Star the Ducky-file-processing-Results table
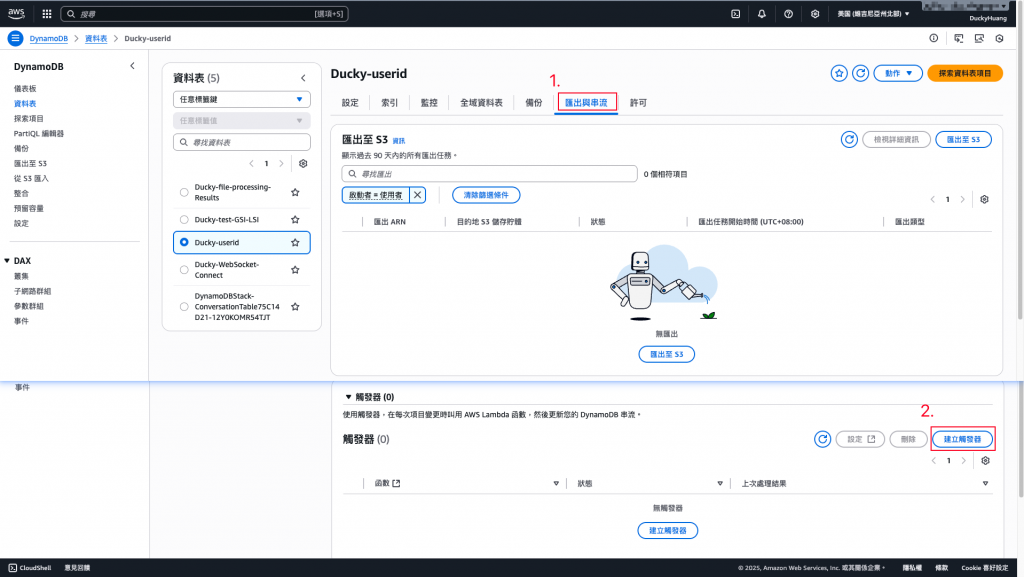The width and height of the screenshot is (1024, 577). pyautogui.click(x=295, y=192)
